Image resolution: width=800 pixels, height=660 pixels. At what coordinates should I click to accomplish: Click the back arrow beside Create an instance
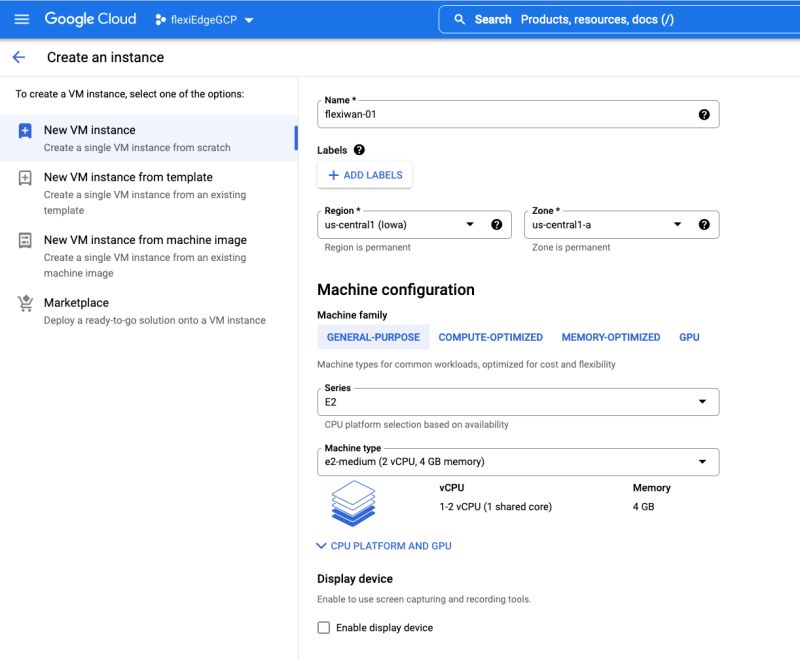pos(22,57)
